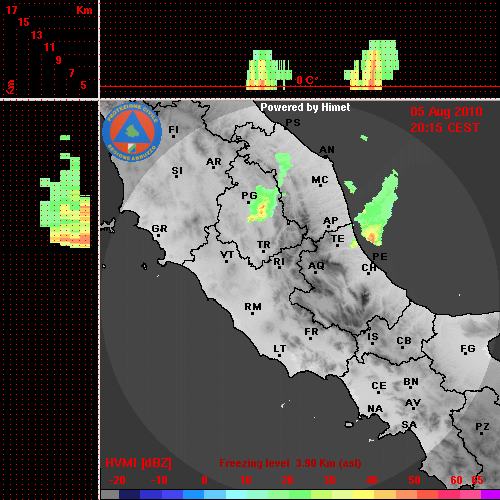Click the '13' km altitude label
Viewport: 500px width, 500px height.
37,35
